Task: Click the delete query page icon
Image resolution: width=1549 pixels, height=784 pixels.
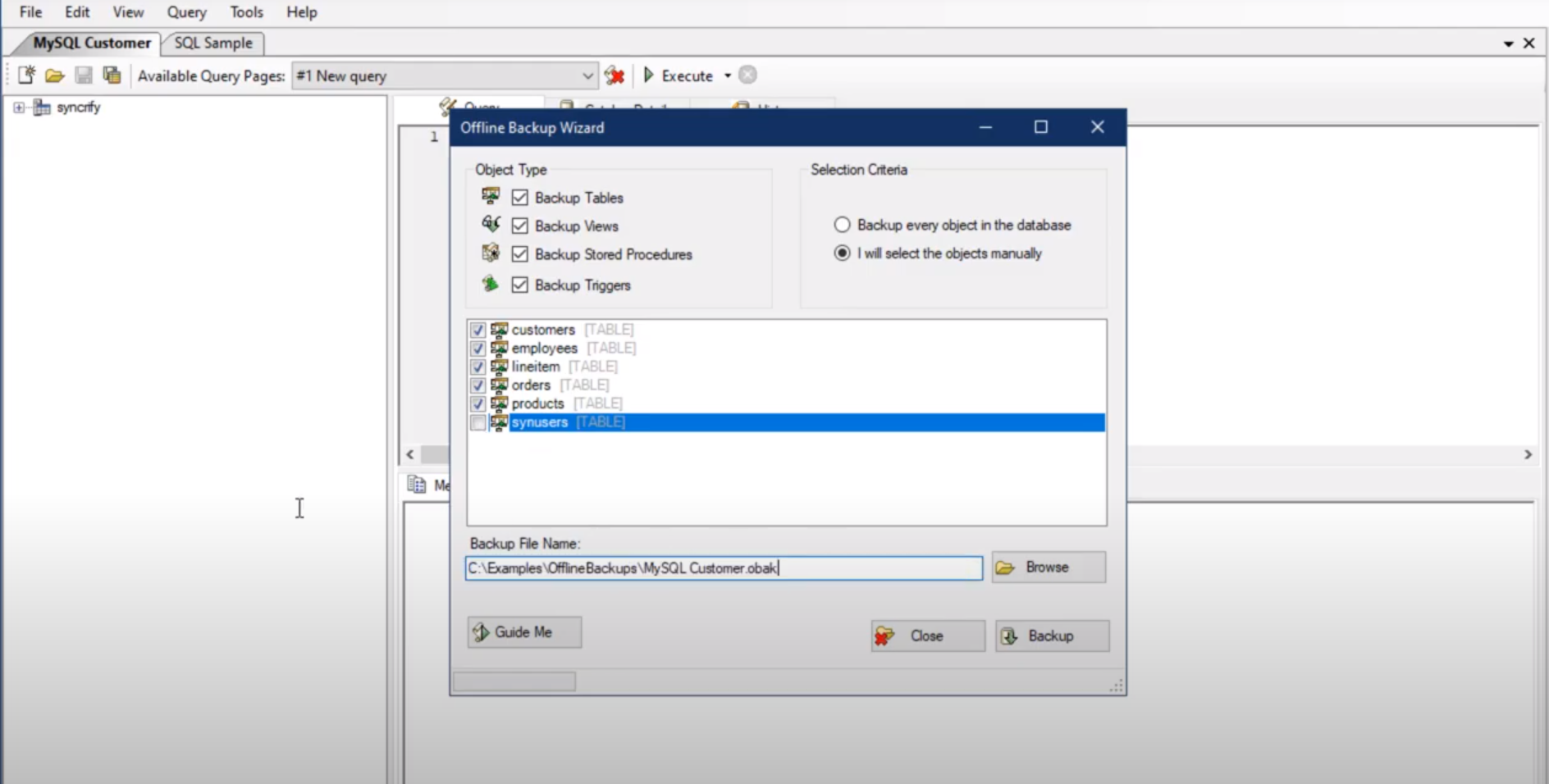Action: (x=615, y=75)
